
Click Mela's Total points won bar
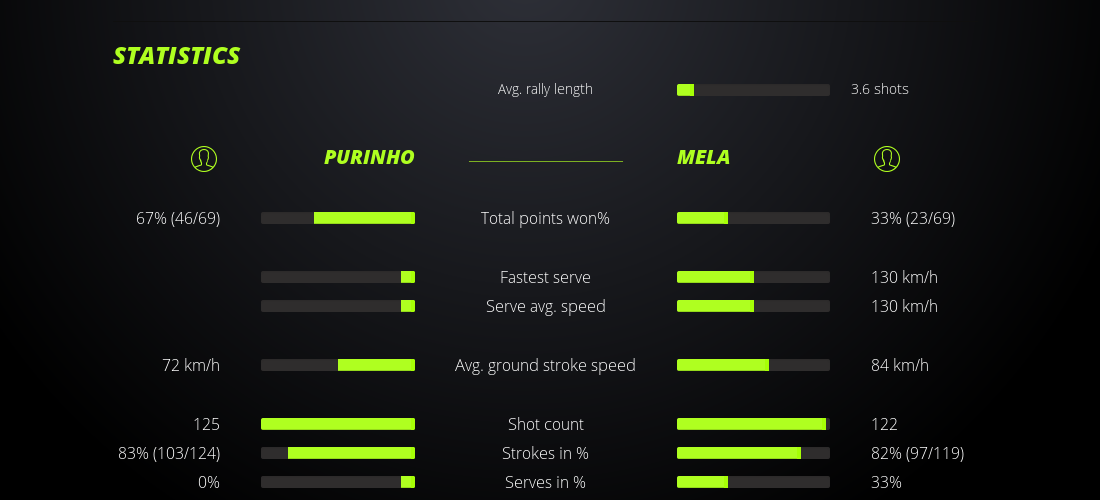(753, 218)
